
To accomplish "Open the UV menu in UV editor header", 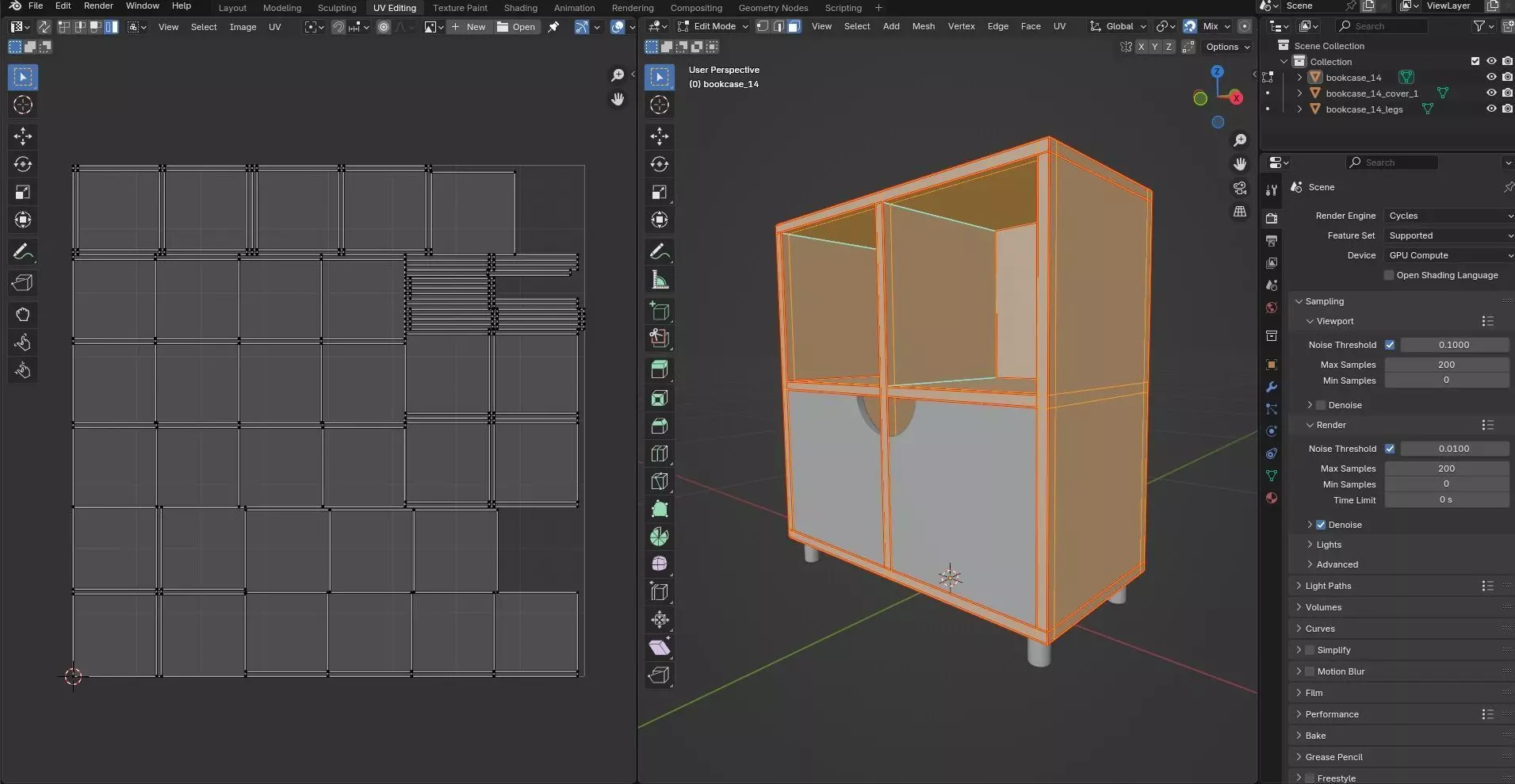I will 274,27.
